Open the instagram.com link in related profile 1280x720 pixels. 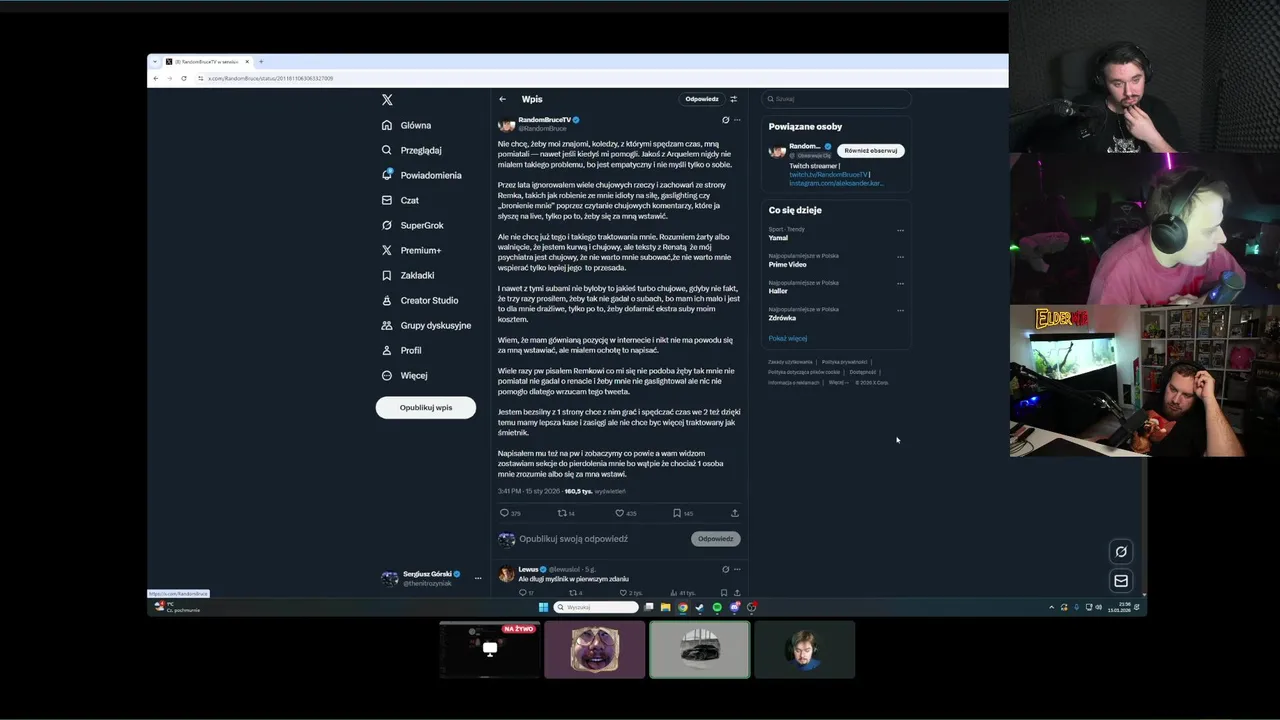[x=836, y=183]
